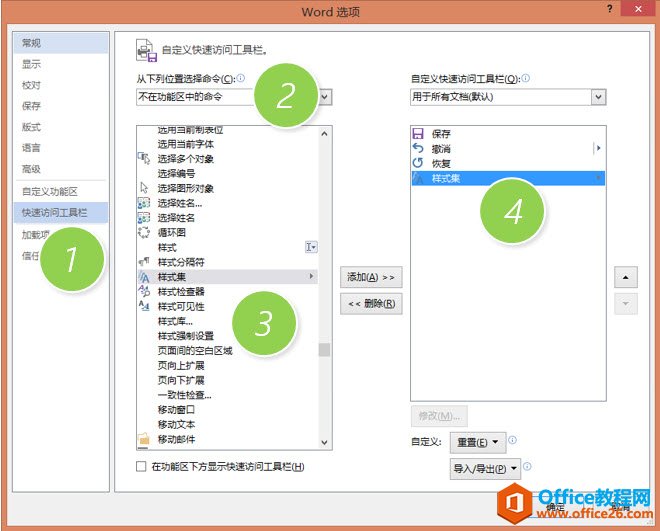Open the 导入/导出(P) dropdown button

coord(485,469)
